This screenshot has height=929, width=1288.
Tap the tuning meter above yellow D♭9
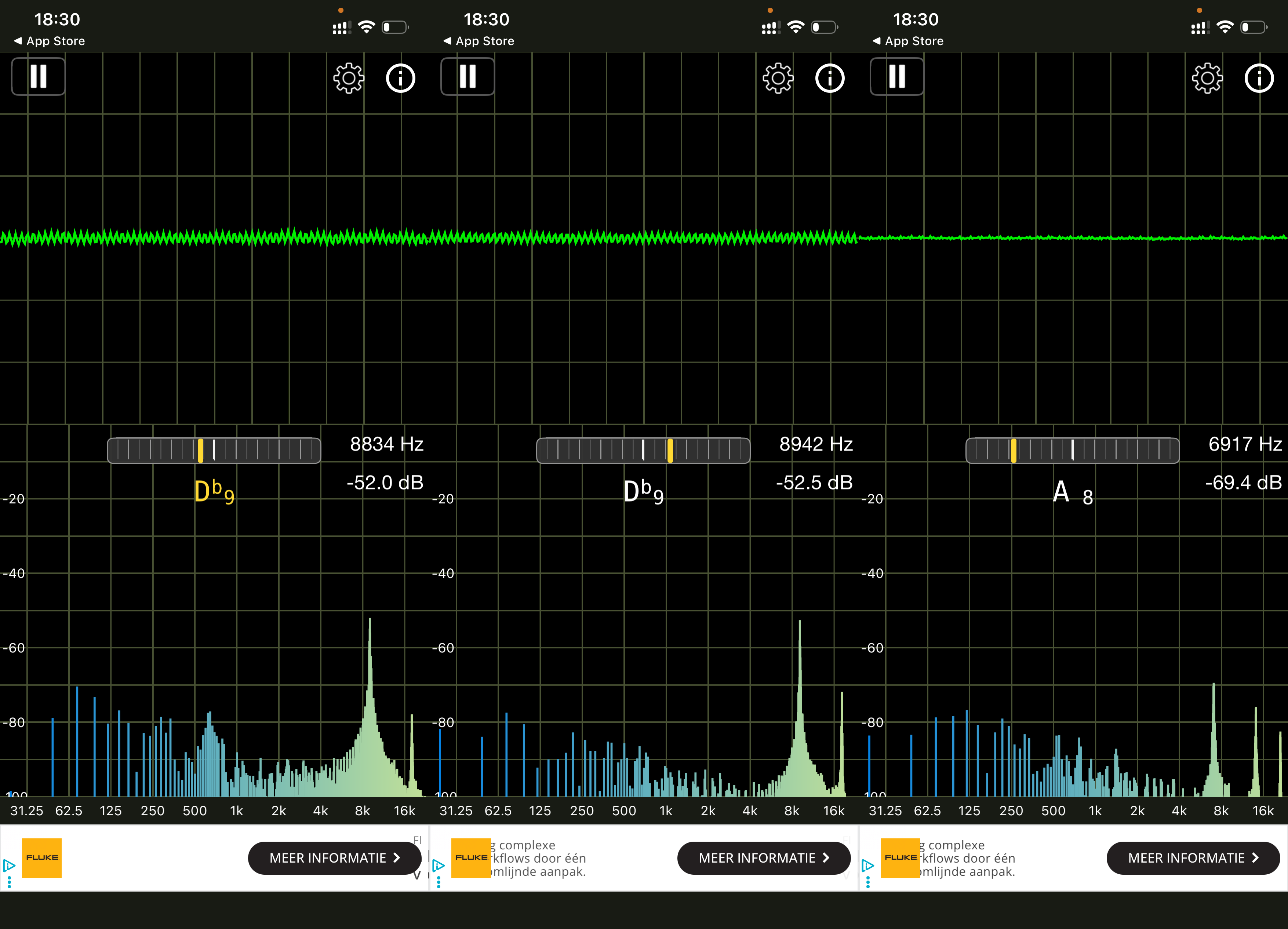pyautogui.click(x=214, y=450)
